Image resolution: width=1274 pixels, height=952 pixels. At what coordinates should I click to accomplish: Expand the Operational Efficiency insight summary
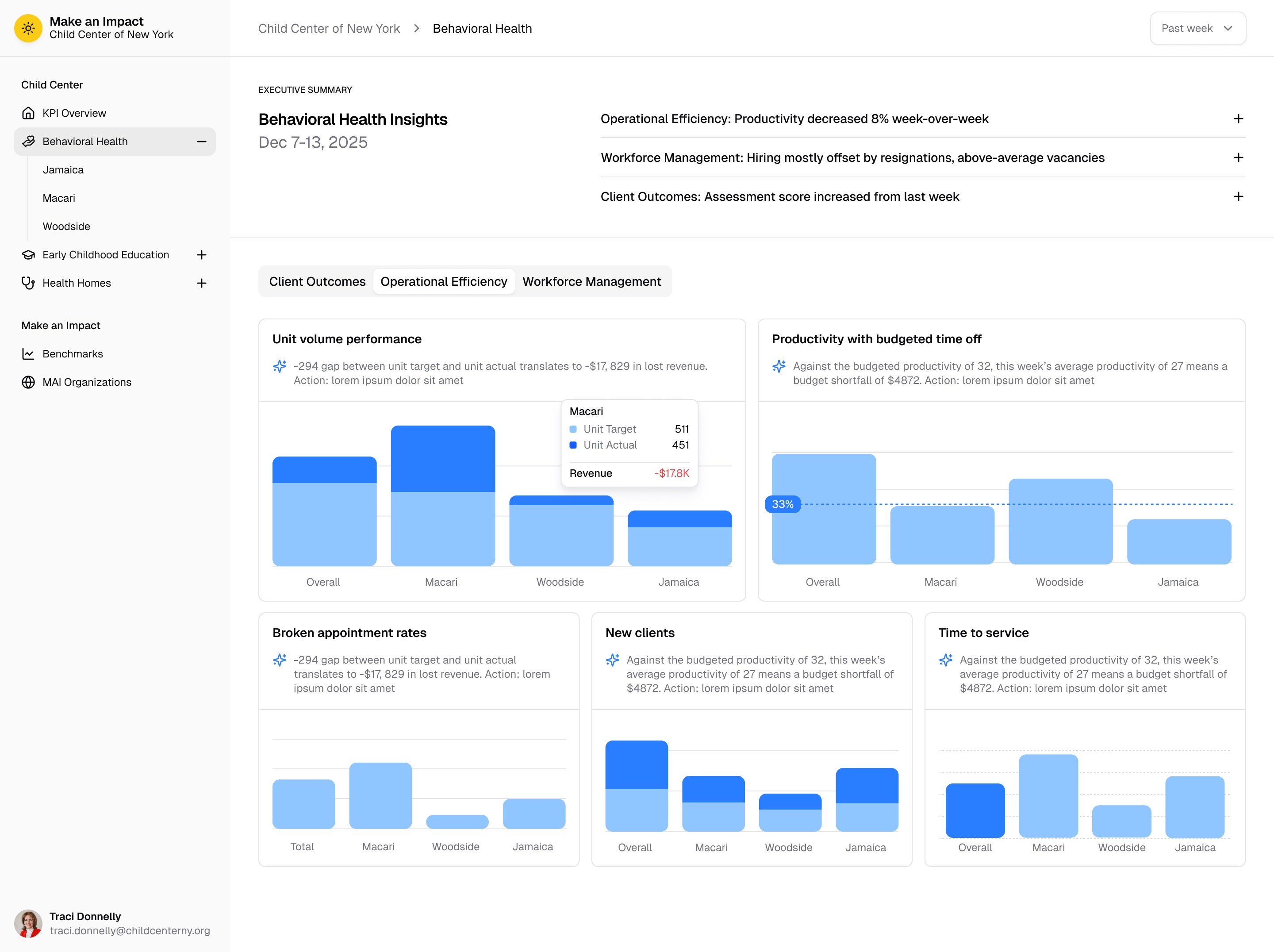pyautogui.click(x=1238, y=119)
